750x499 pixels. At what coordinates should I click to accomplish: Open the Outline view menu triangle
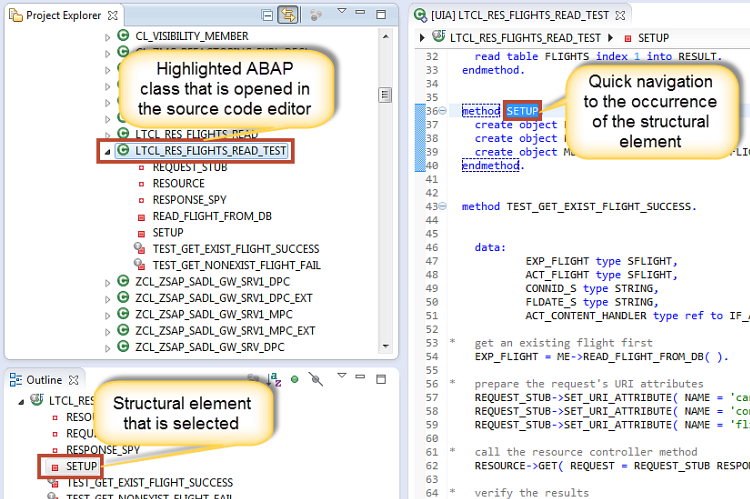point(342,376)
